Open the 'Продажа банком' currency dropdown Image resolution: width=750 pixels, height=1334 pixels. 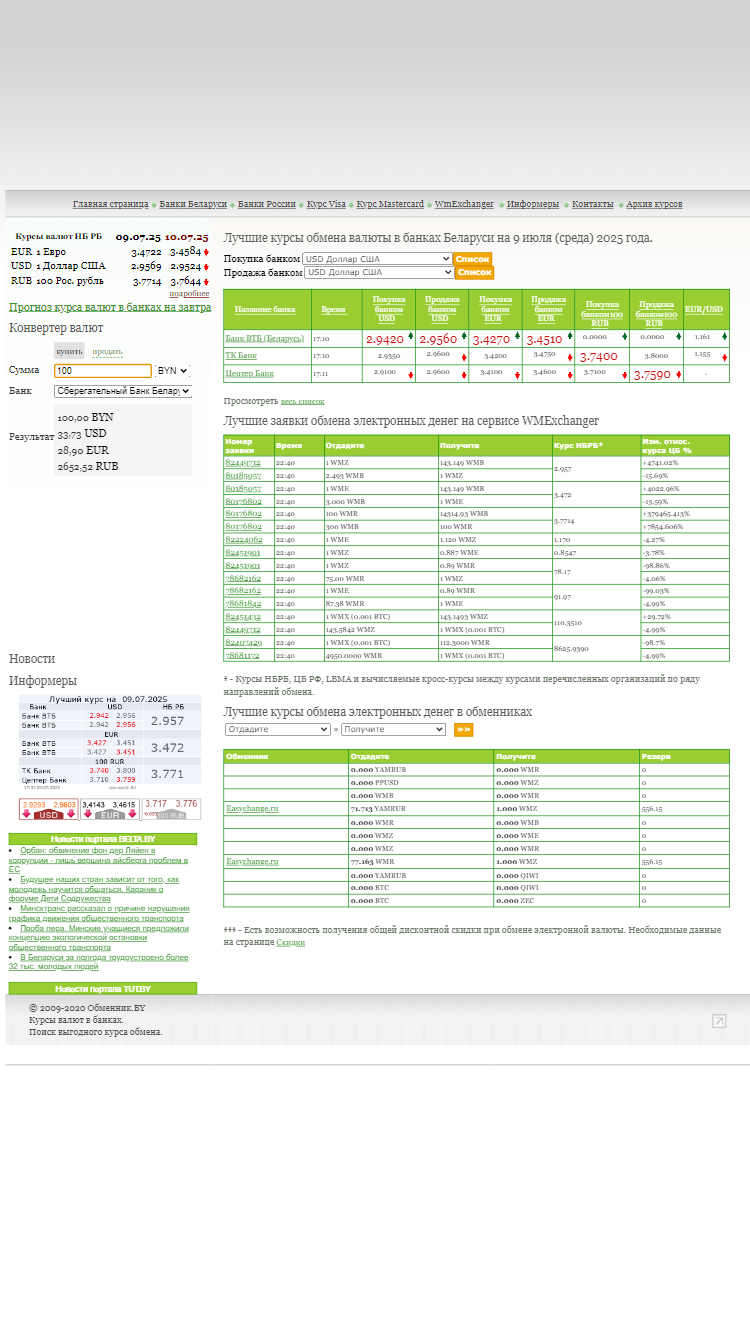pos(379,272)
